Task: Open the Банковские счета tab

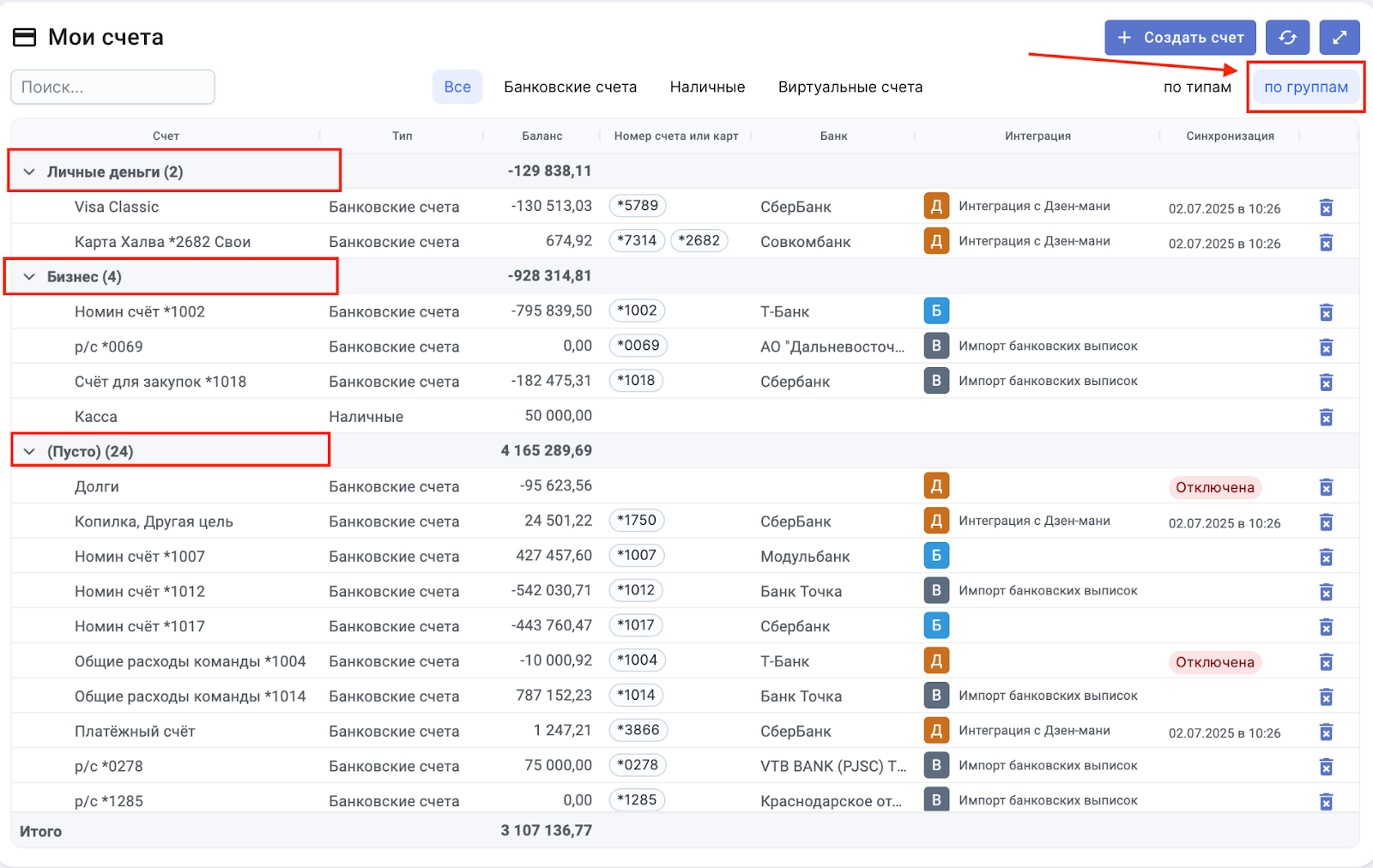Action: pos(570,87)
